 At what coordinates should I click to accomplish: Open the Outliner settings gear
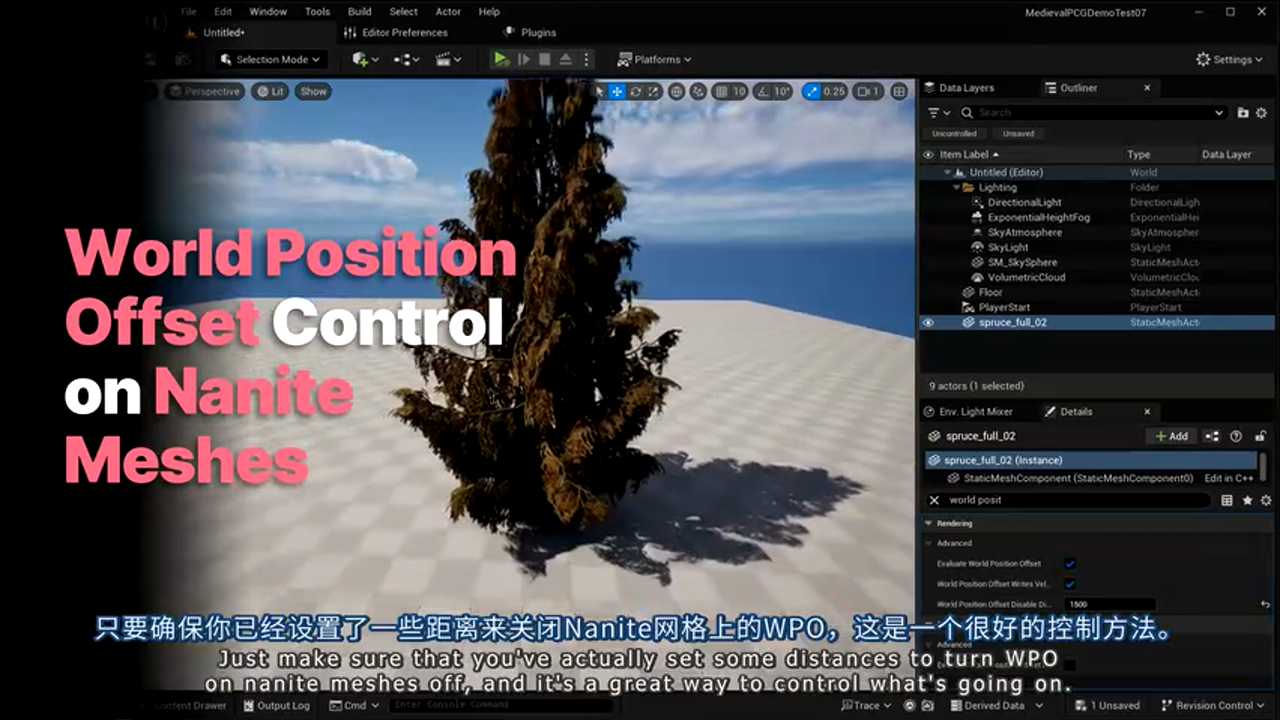click(1261, 113)
